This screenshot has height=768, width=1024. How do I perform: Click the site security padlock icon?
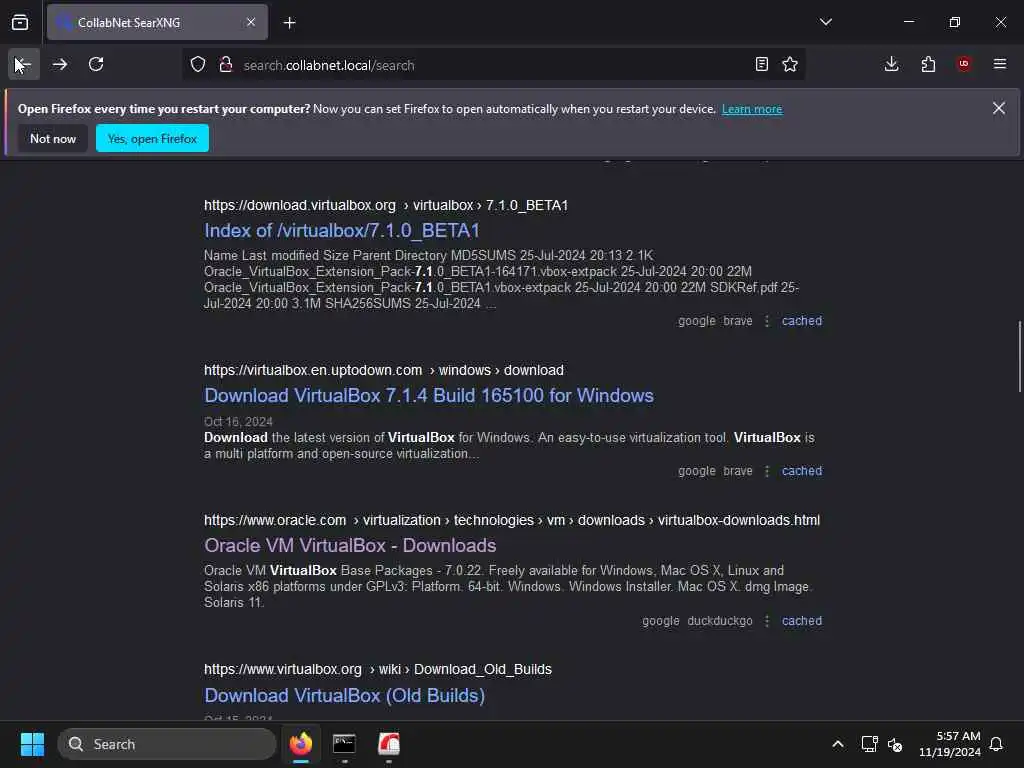[225, 65]
